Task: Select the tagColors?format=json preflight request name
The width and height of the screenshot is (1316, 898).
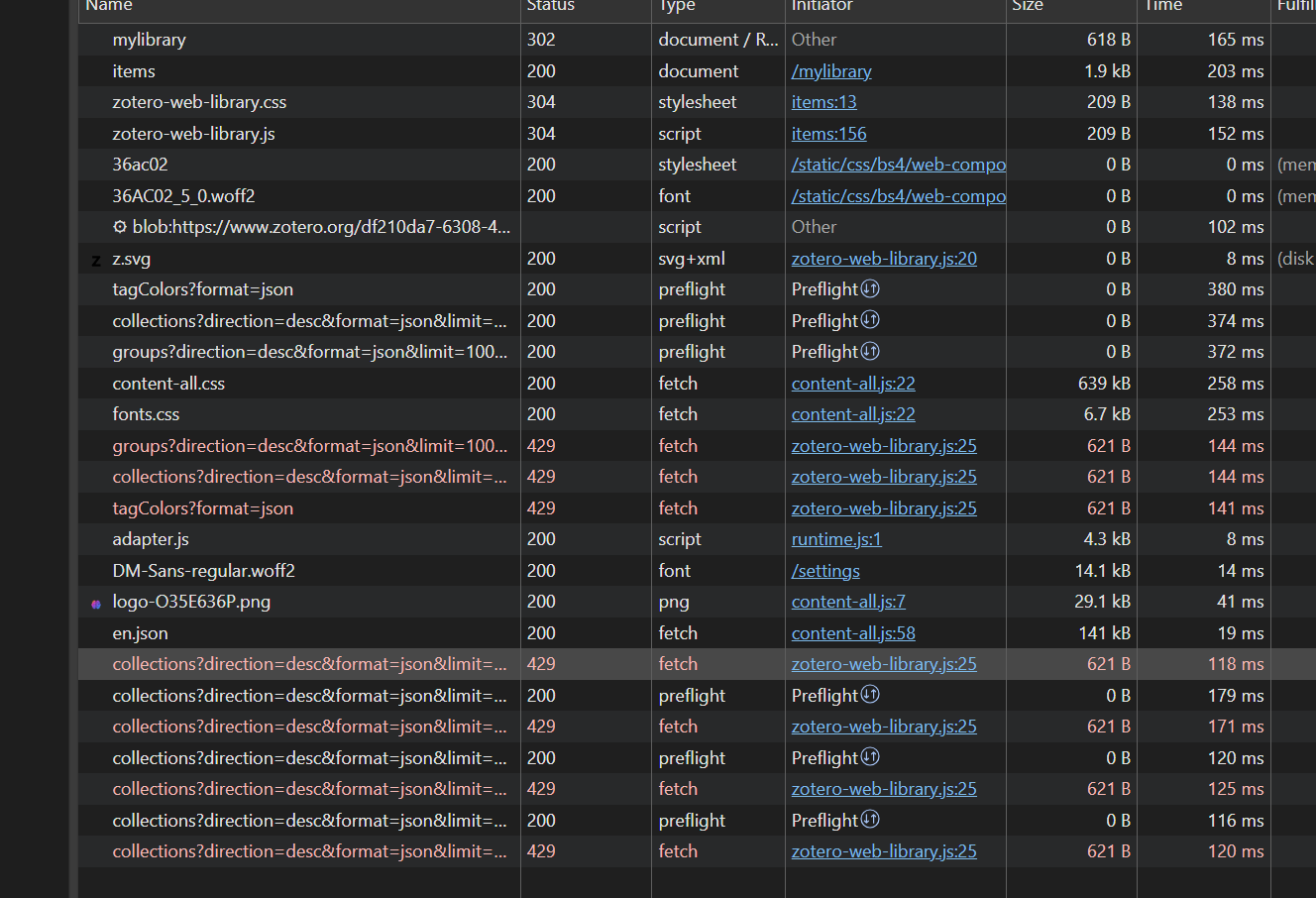Action: [203, 289]
